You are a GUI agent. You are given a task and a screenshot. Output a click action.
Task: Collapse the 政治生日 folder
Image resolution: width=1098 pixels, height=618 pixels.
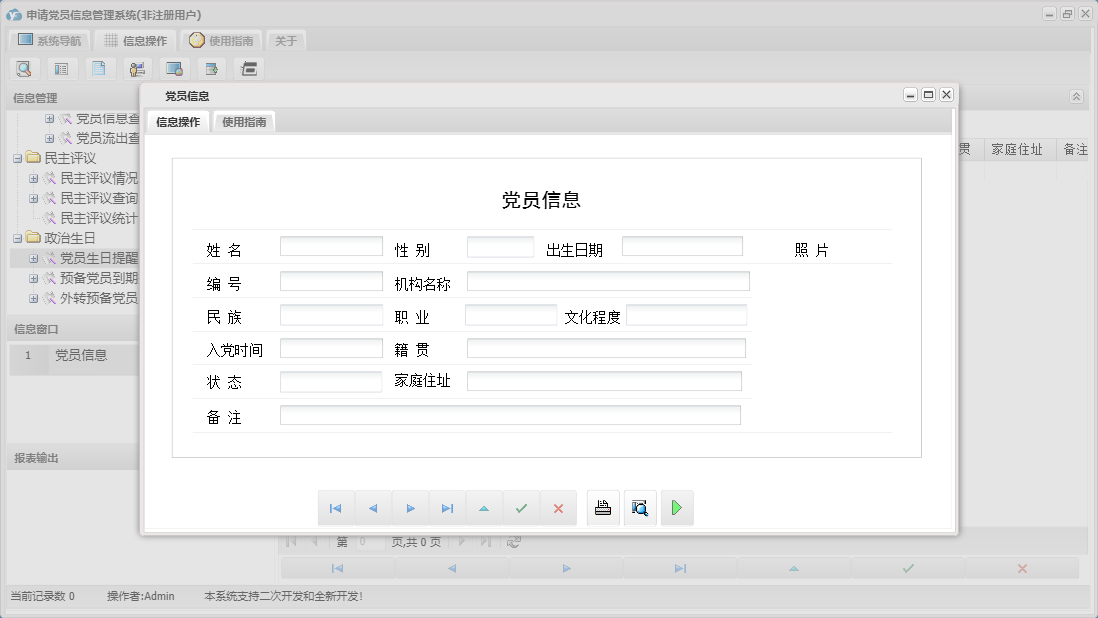coord(17,238)
